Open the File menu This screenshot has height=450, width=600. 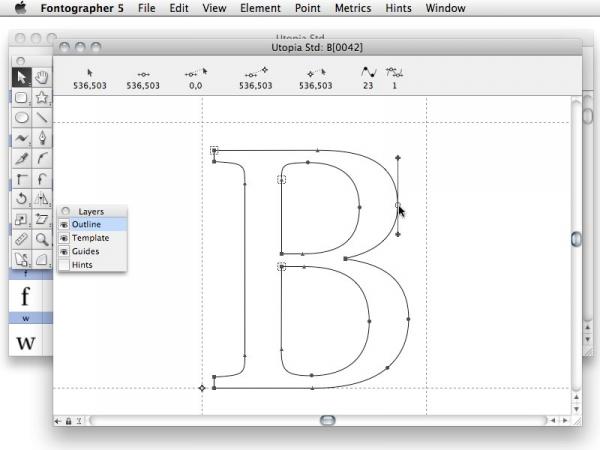[147, 8]
